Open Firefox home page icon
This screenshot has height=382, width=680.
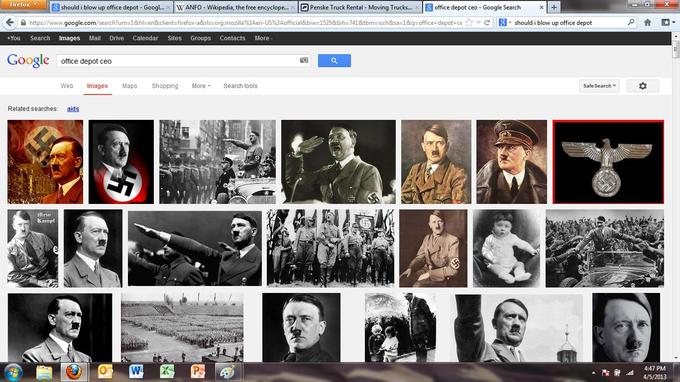[x=647, y=23]
